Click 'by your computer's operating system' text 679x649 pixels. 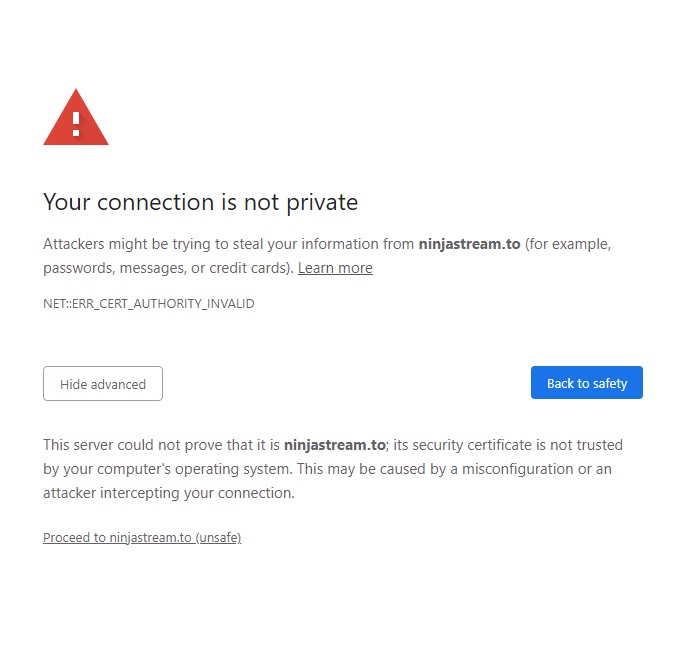167,469
